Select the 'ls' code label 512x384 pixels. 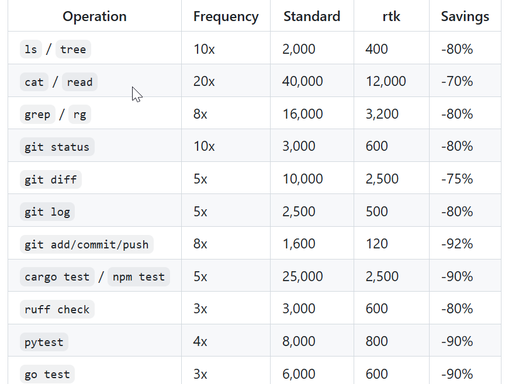[x=31, y=49]
